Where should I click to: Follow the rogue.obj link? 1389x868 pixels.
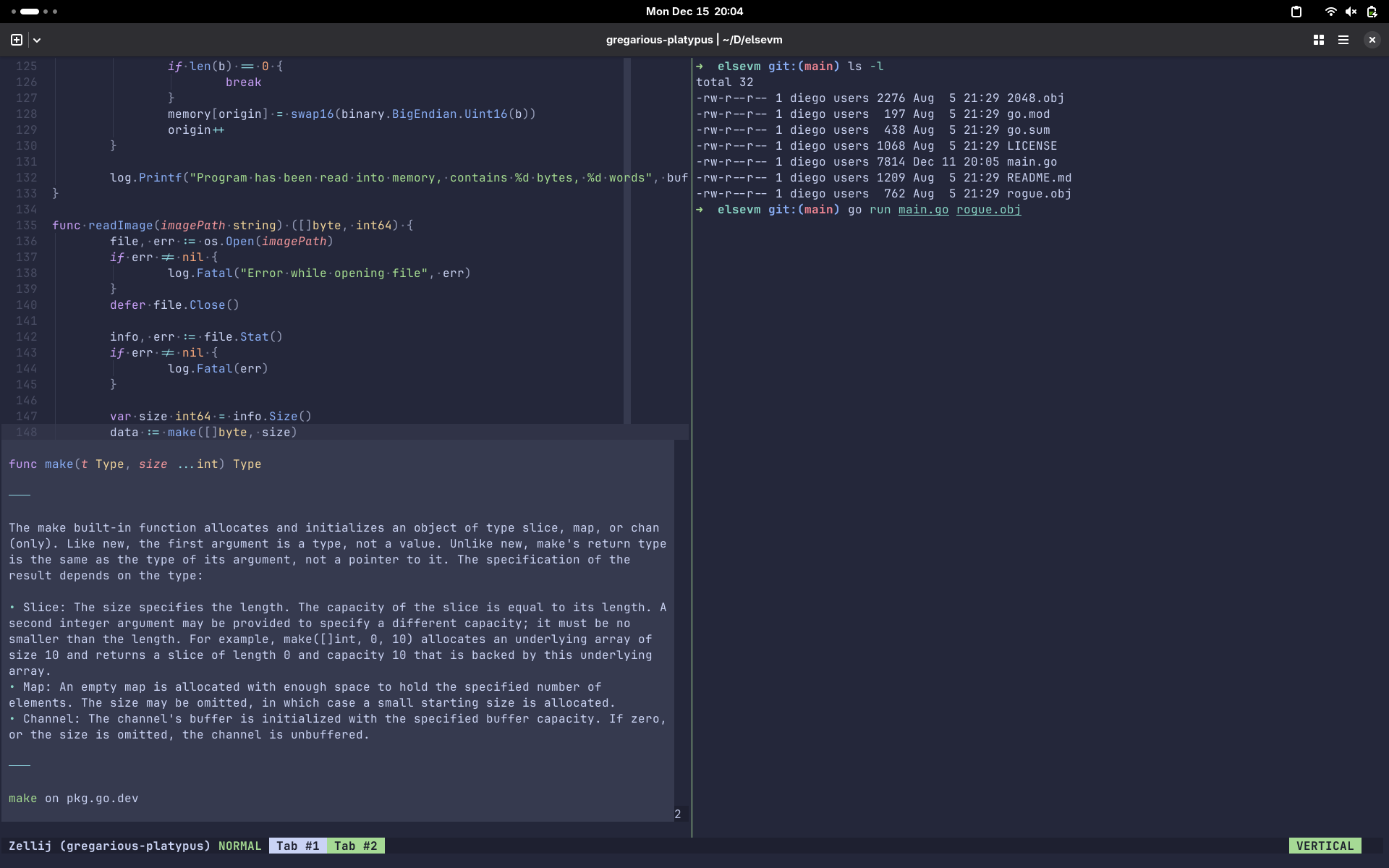click(988, 210)
